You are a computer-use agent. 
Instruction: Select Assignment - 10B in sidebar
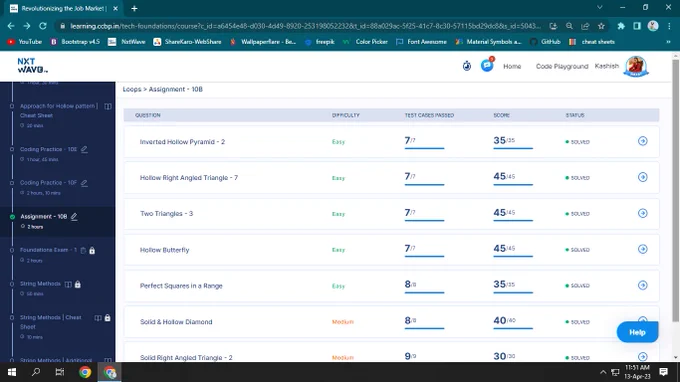point(43,216)
